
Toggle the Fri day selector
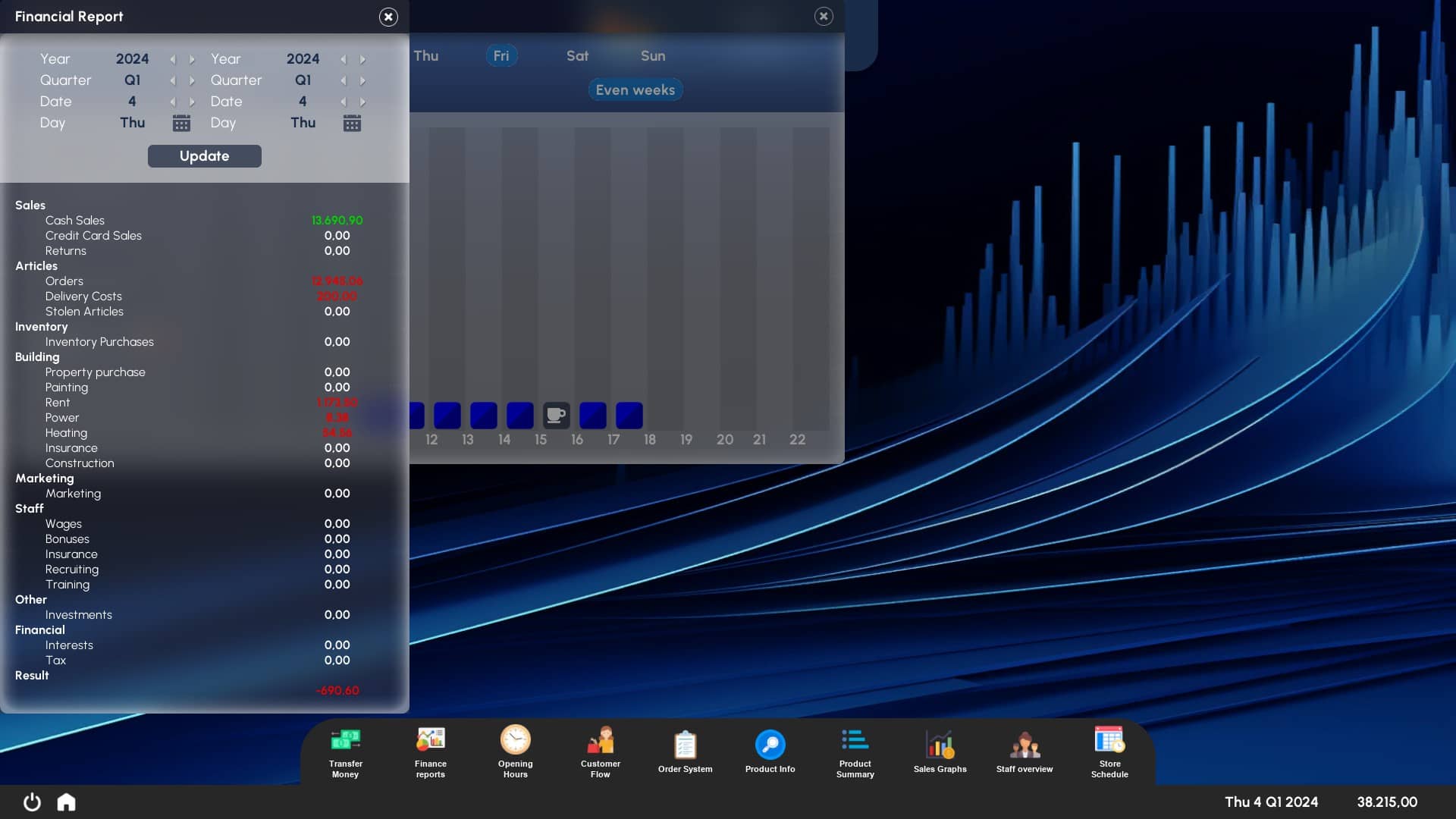point(501,55)
